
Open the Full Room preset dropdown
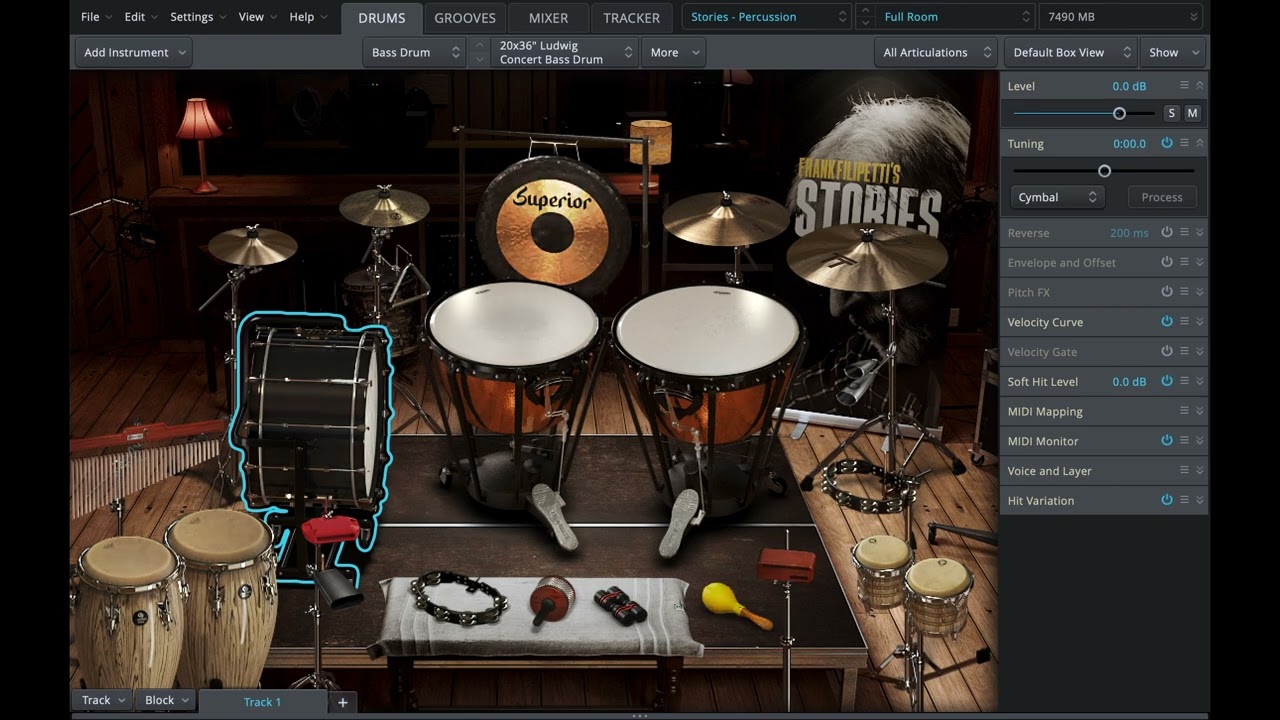tap(954, 17)
